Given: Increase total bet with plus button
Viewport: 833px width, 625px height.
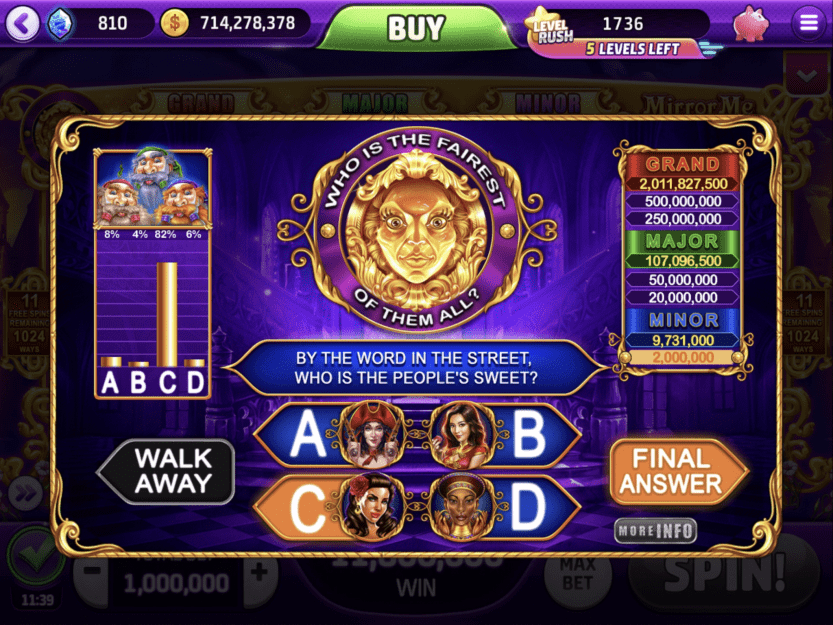Looking at the screenshot, I should [x=260, y=573].
